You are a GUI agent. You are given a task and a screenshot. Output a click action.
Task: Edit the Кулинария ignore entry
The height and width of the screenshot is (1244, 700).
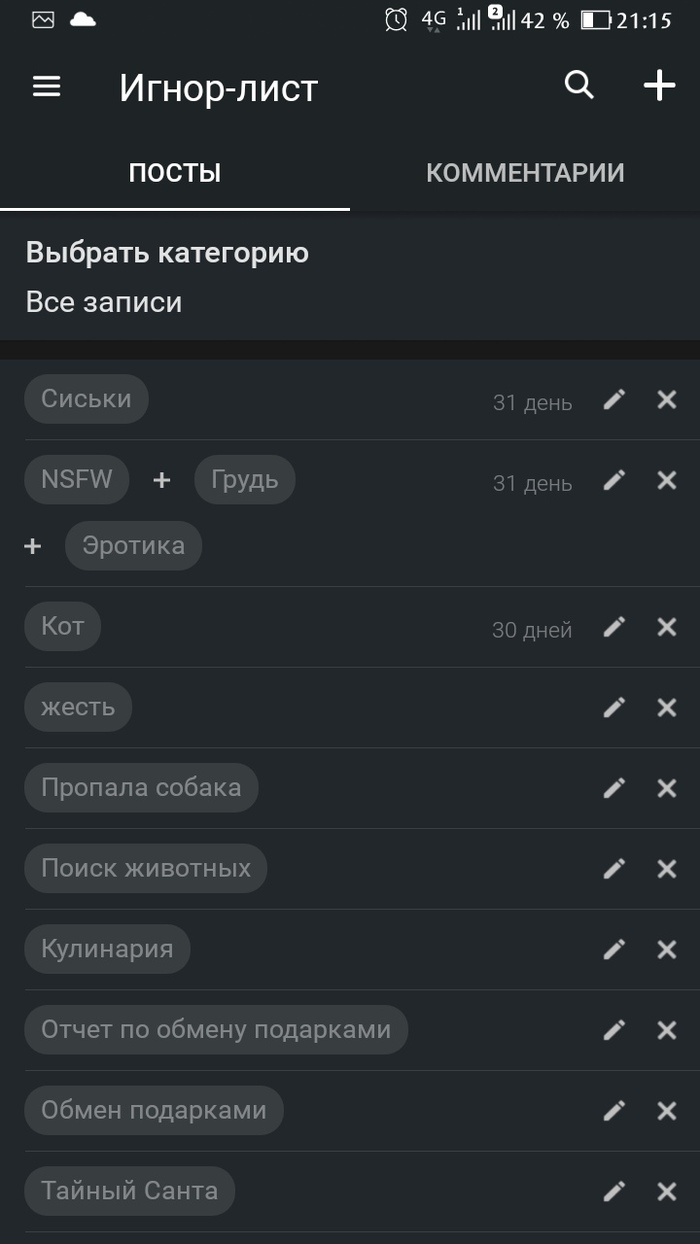(614, 949)
